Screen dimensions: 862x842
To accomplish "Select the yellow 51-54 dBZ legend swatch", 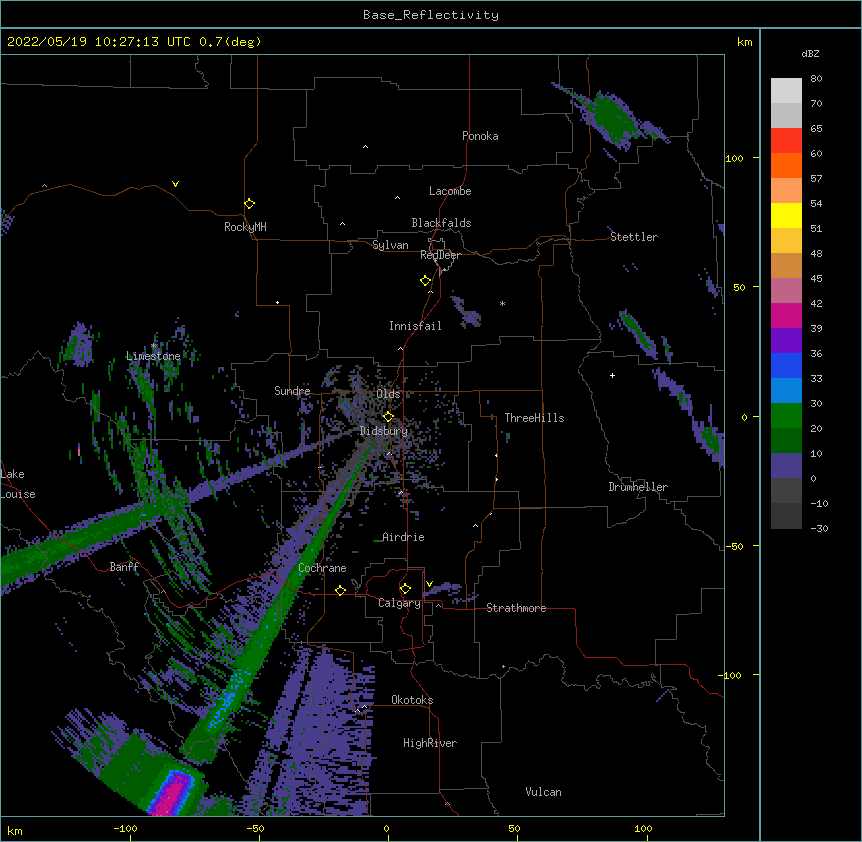I will point(786,215).
